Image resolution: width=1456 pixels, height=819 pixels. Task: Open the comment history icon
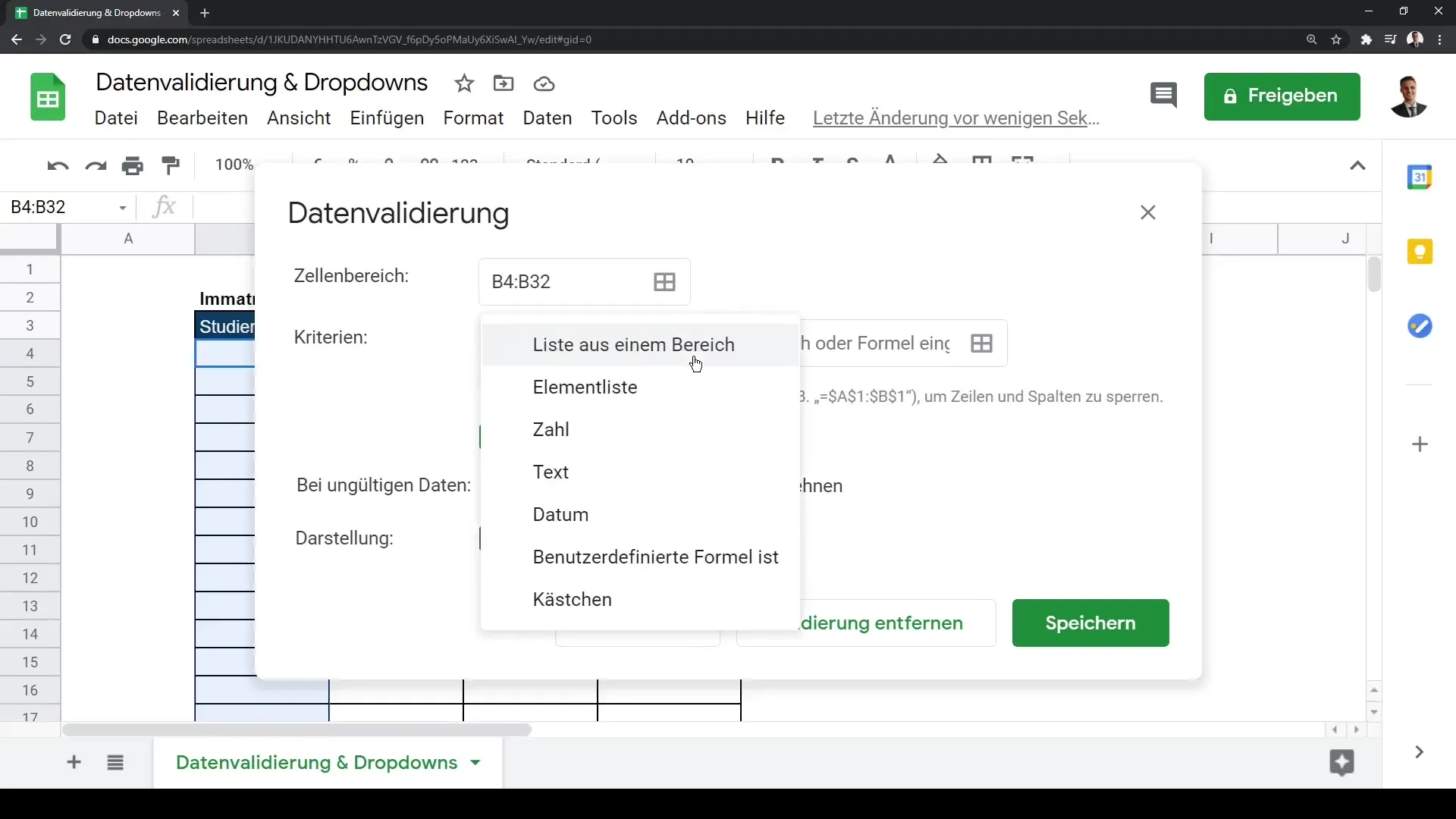1163,96
